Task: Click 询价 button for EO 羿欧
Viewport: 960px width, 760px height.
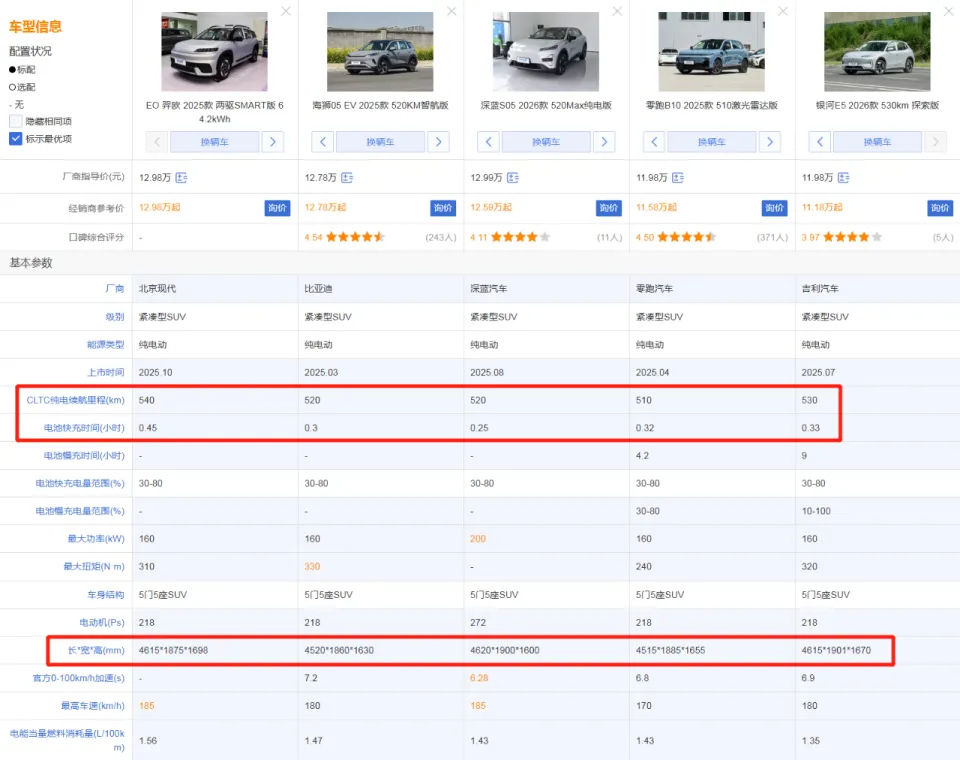Action: [277, 208]
